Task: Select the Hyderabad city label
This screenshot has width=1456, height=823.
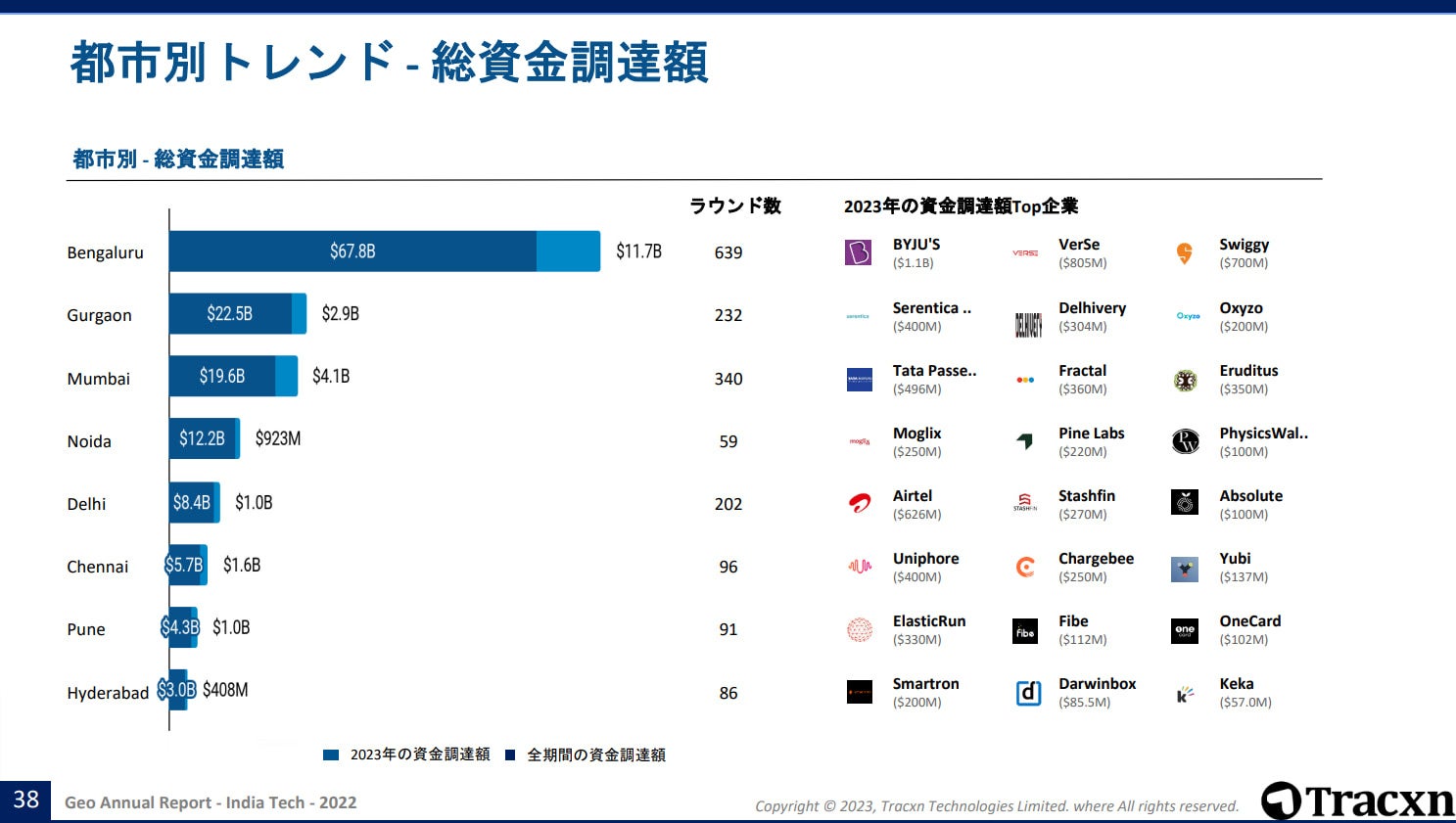Action: pos(108,693)
